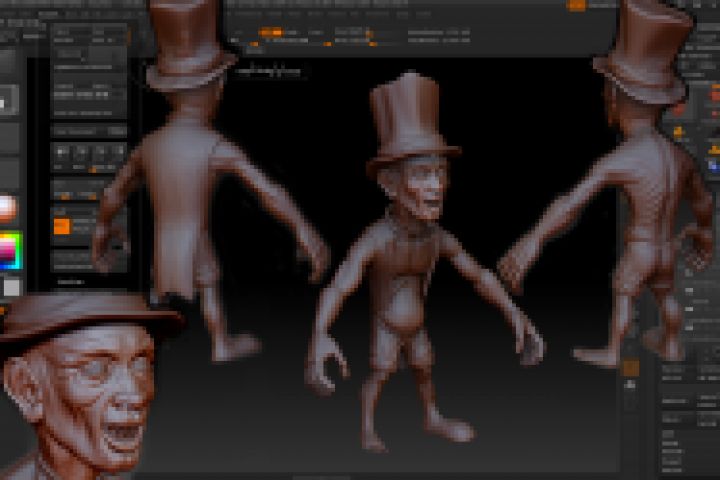
Task: Pick a hue in the rainbow color picker
Action: coord(11,251)
